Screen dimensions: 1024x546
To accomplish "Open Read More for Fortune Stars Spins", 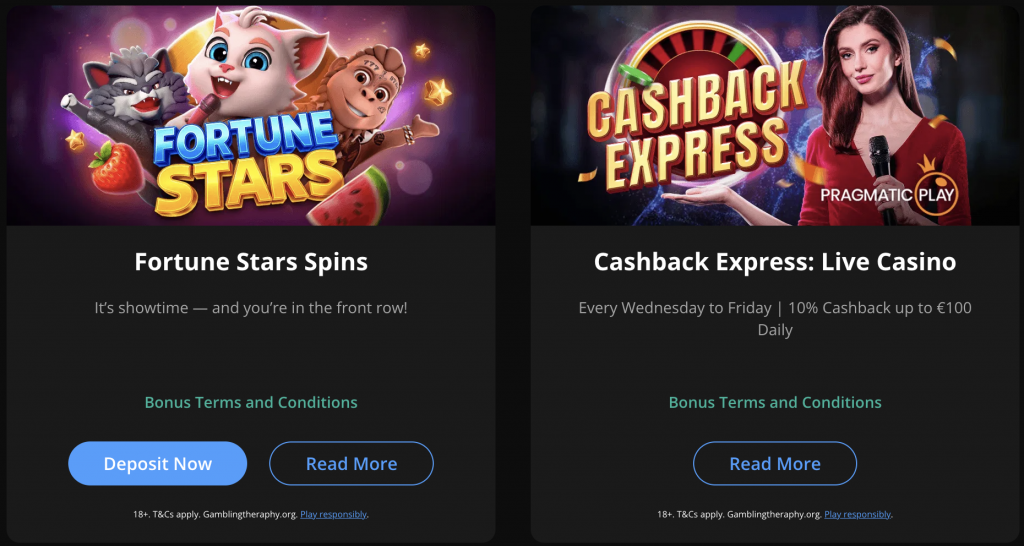I will [351, 464].
